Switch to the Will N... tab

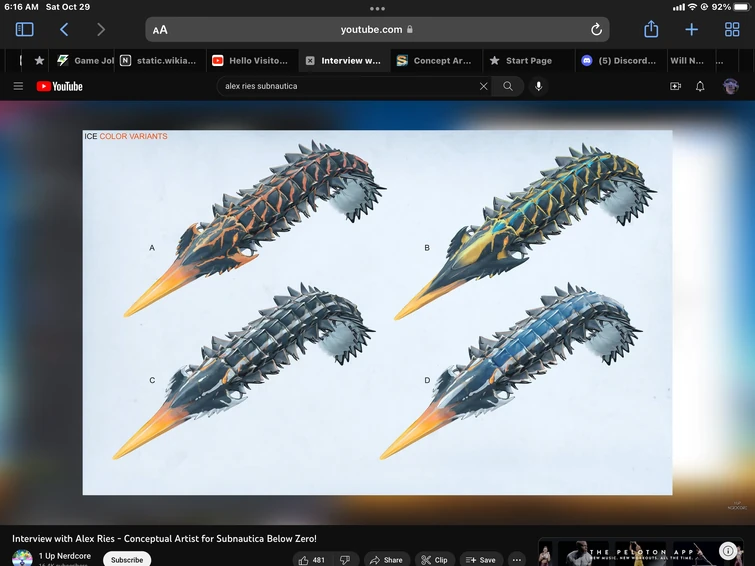click(x=688, y=61)
